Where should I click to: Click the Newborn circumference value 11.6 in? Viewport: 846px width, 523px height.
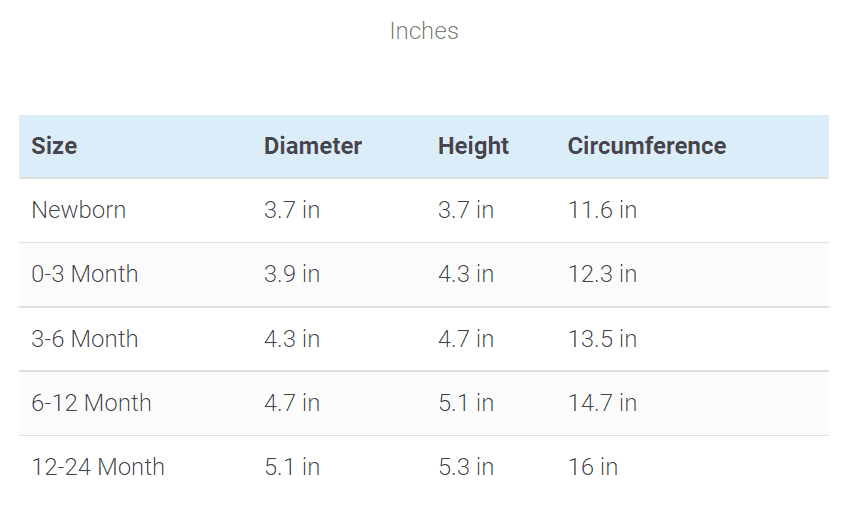(602, 210)
